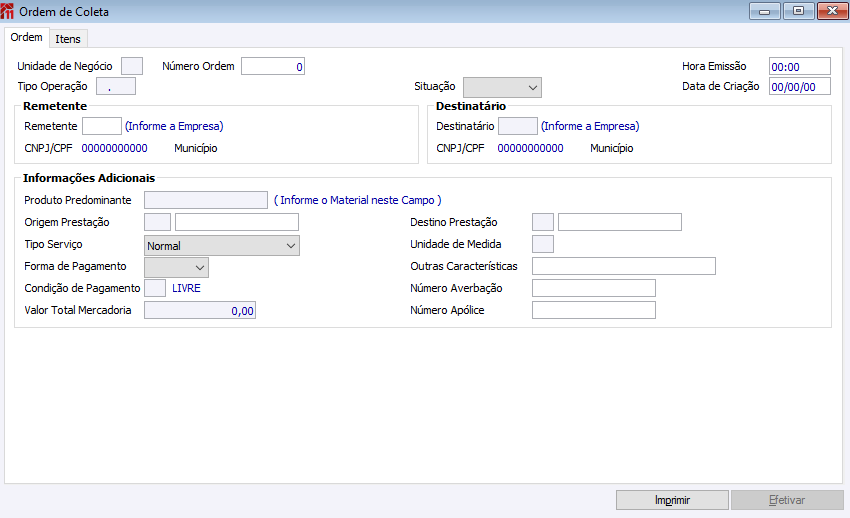Click the Remetente code field
Screen dimensions: 850x518
click(x=102, y=126)
